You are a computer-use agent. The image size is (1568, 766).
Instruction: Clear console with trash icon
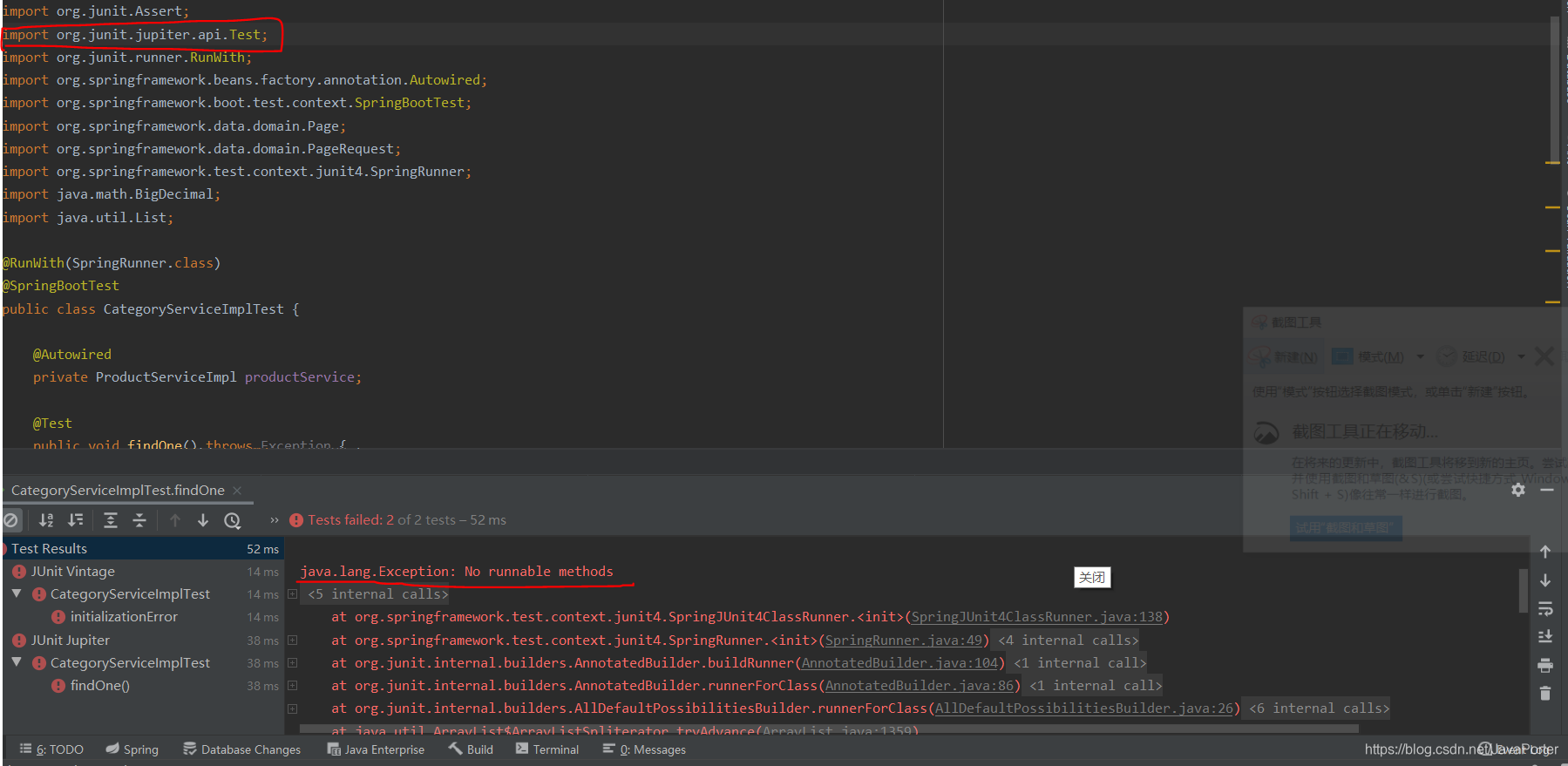coord(1545,694)
